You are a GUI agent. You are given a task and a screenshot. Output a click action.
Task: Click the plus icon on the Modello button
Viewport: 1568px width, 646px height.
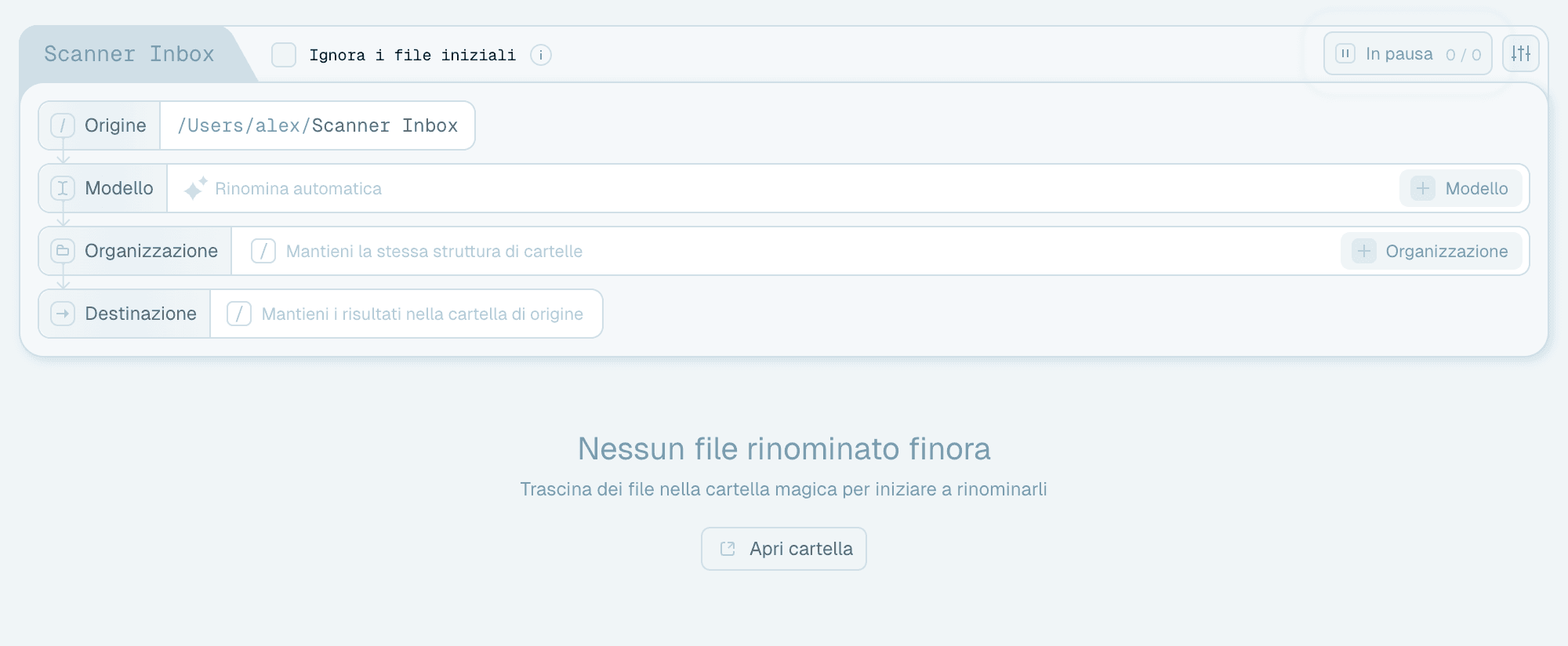[x=1423, y=188]
